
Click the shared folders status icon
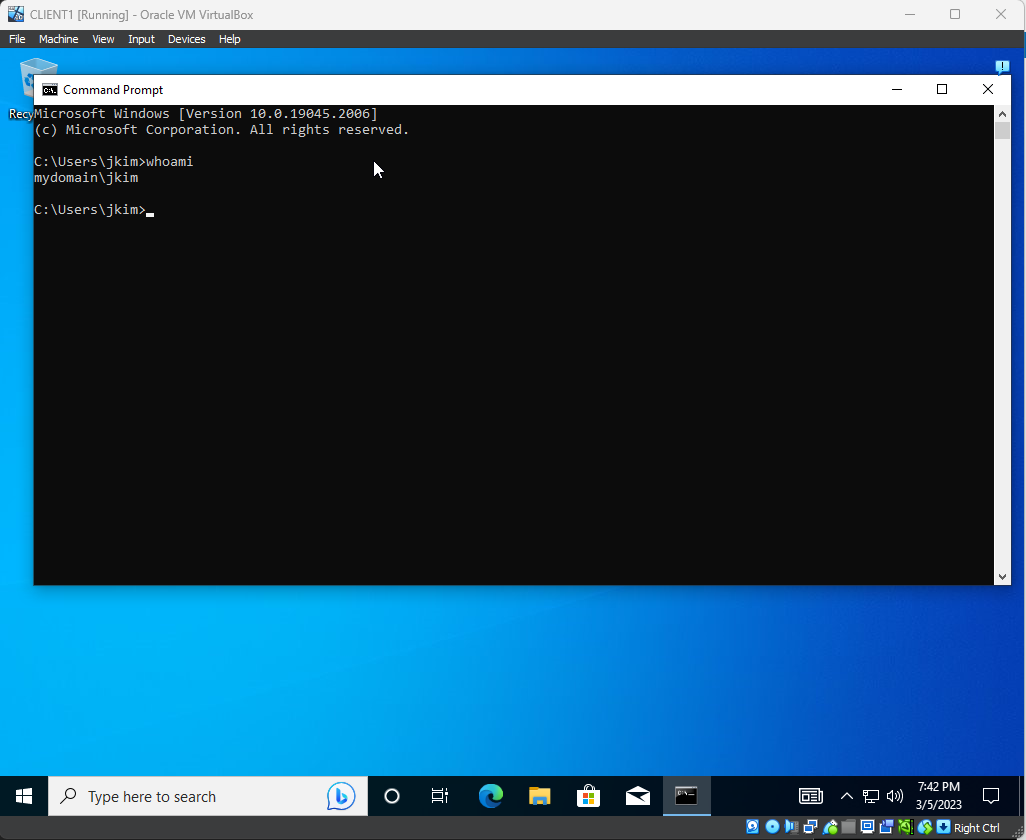coord(848,828)
